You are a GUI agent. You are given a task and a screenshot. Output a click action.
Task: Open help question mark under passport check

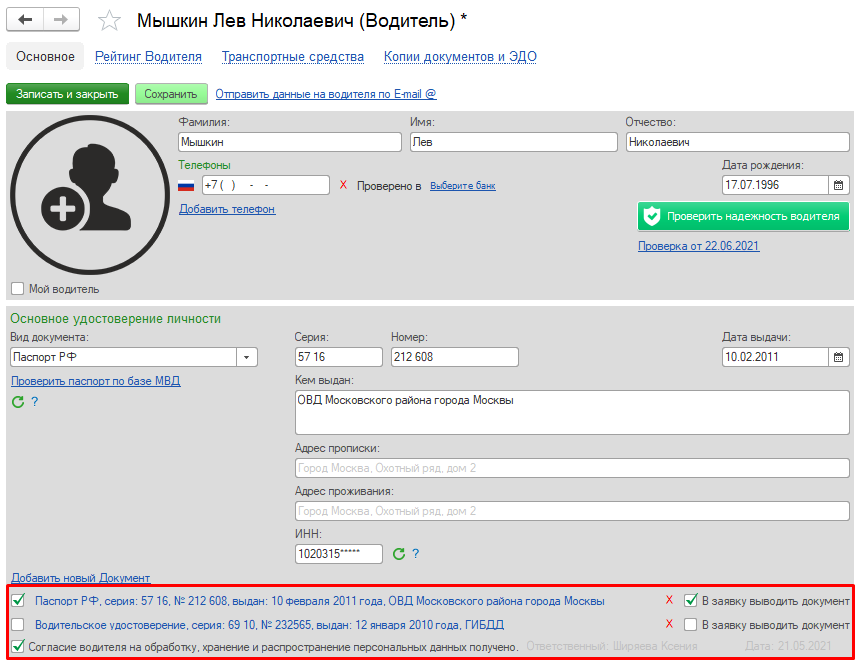tap(35, 402)
